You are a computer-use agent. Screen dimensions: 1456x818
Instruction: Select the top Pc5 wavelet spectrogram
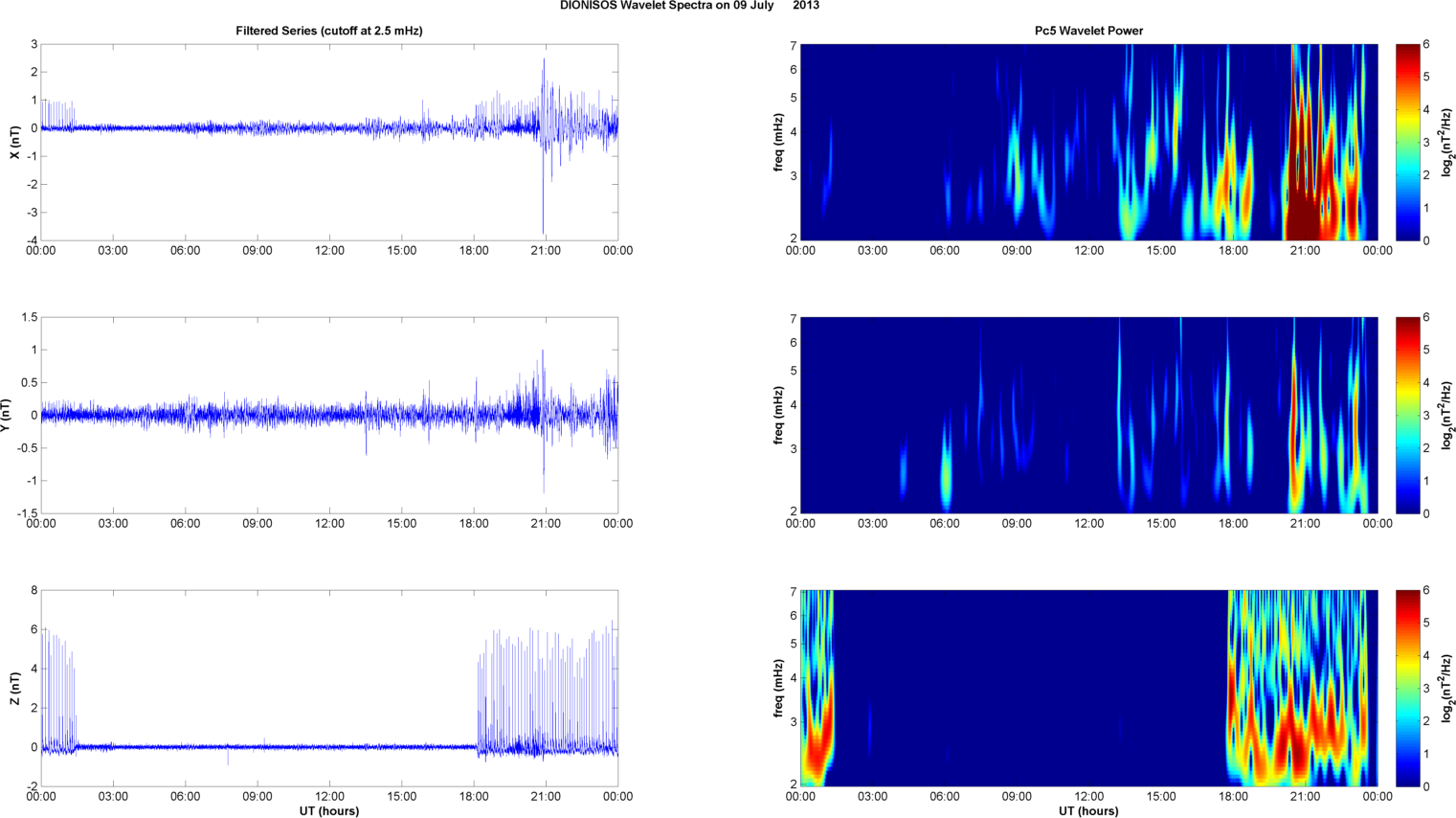(x=1088, y=142)
